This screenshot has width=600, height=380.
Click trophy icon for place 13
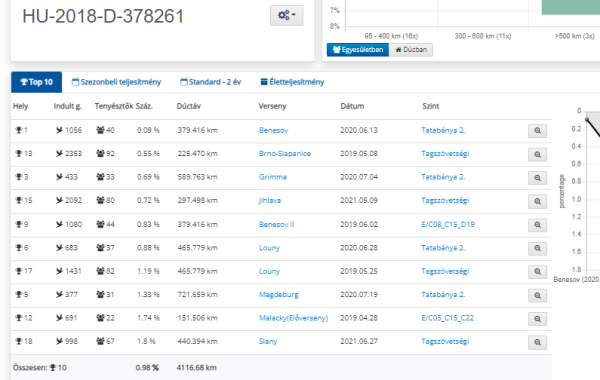pos(18,154)
